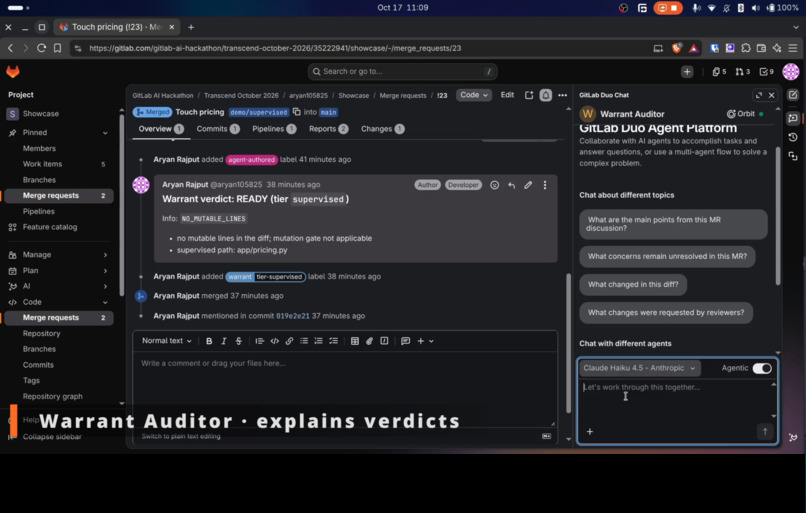This screenshot has width=806, height=513.
Task: Toggle the Agentic mode switch
Action: click(x=762, y=369)
